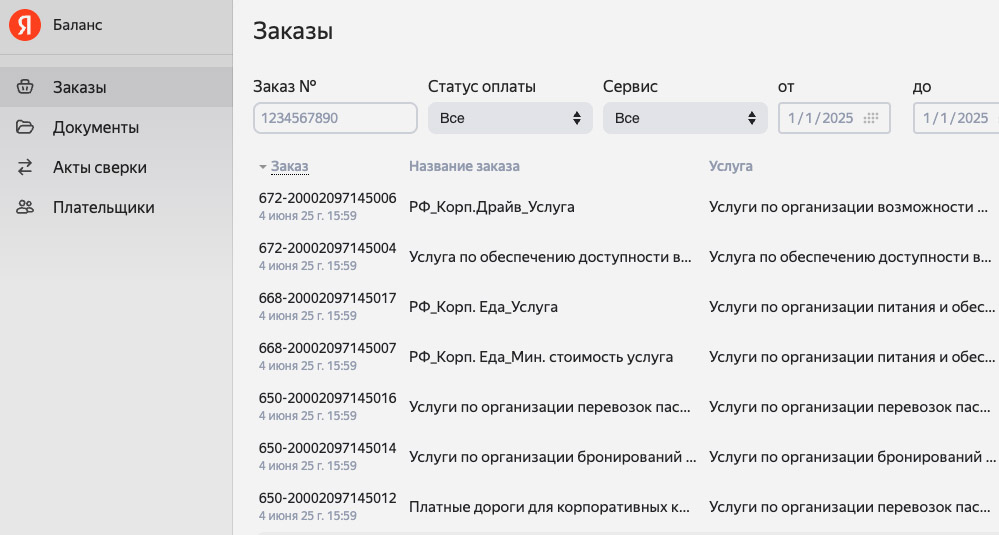Select order row 650-20002097145012
The width and height of the screenshot is (999, 535).
[327, 498]
